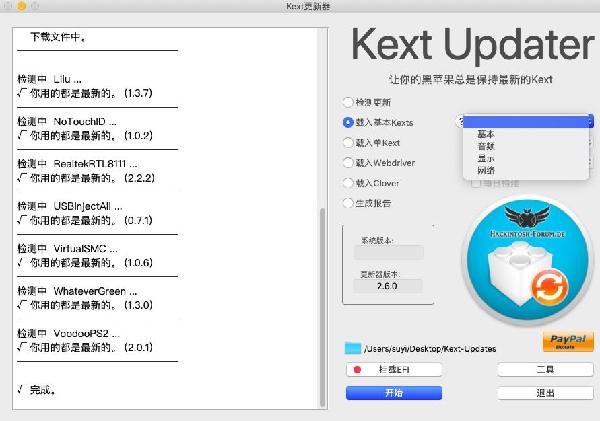
Task: Open the blue download folder icon
Action: tap(352, 348)
